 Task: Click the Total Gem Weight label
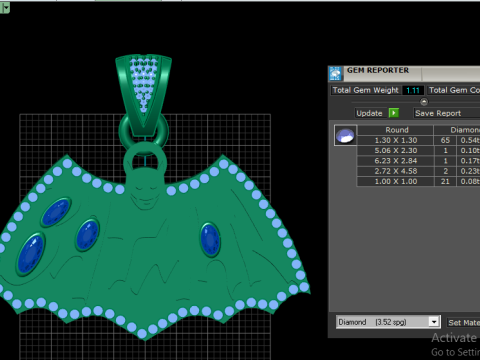tap(365, 90)
